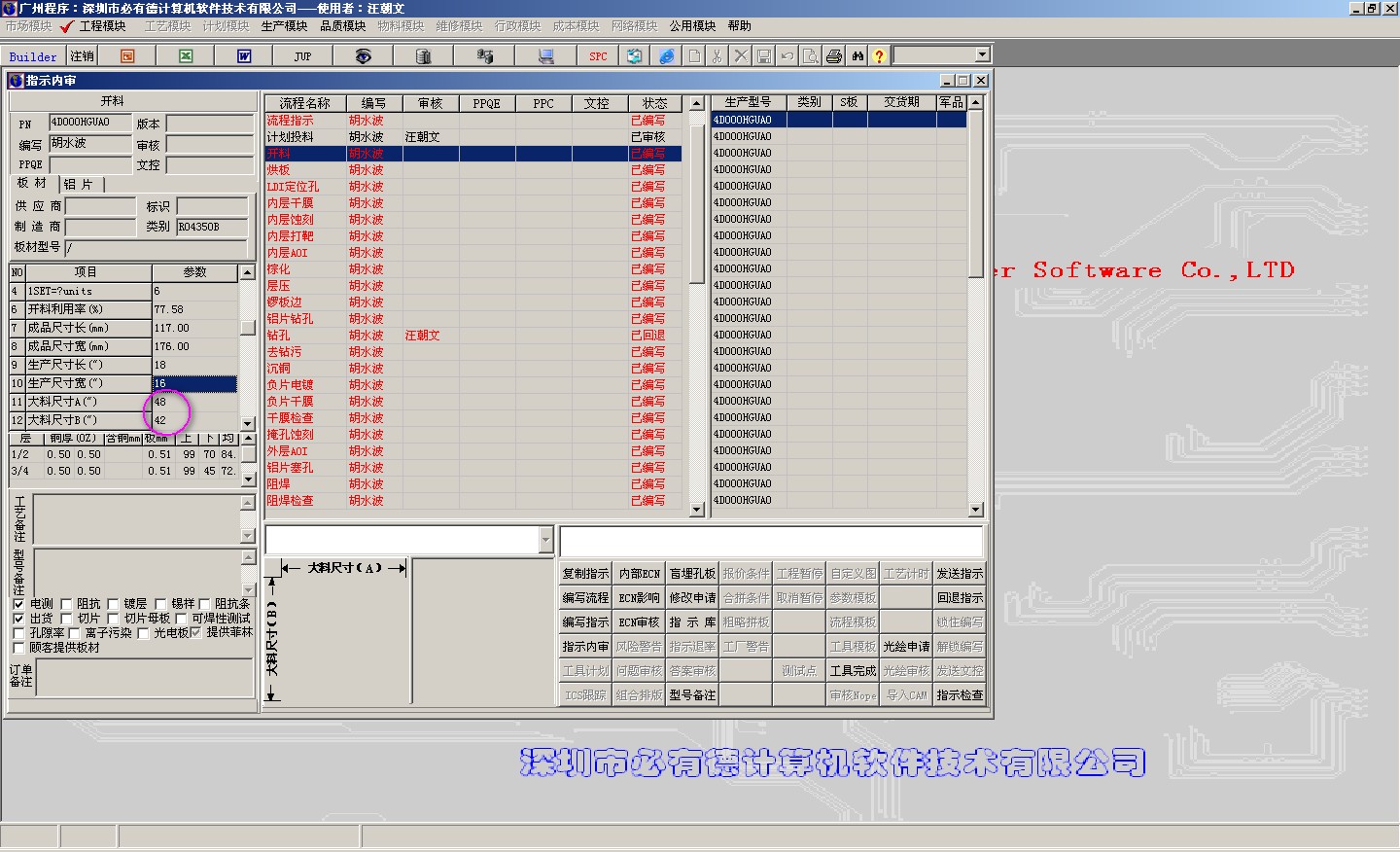Click the parameter table scroll-up arrow
The width and height of the screenshot is (1400, 852).
(x=247, y=272)
